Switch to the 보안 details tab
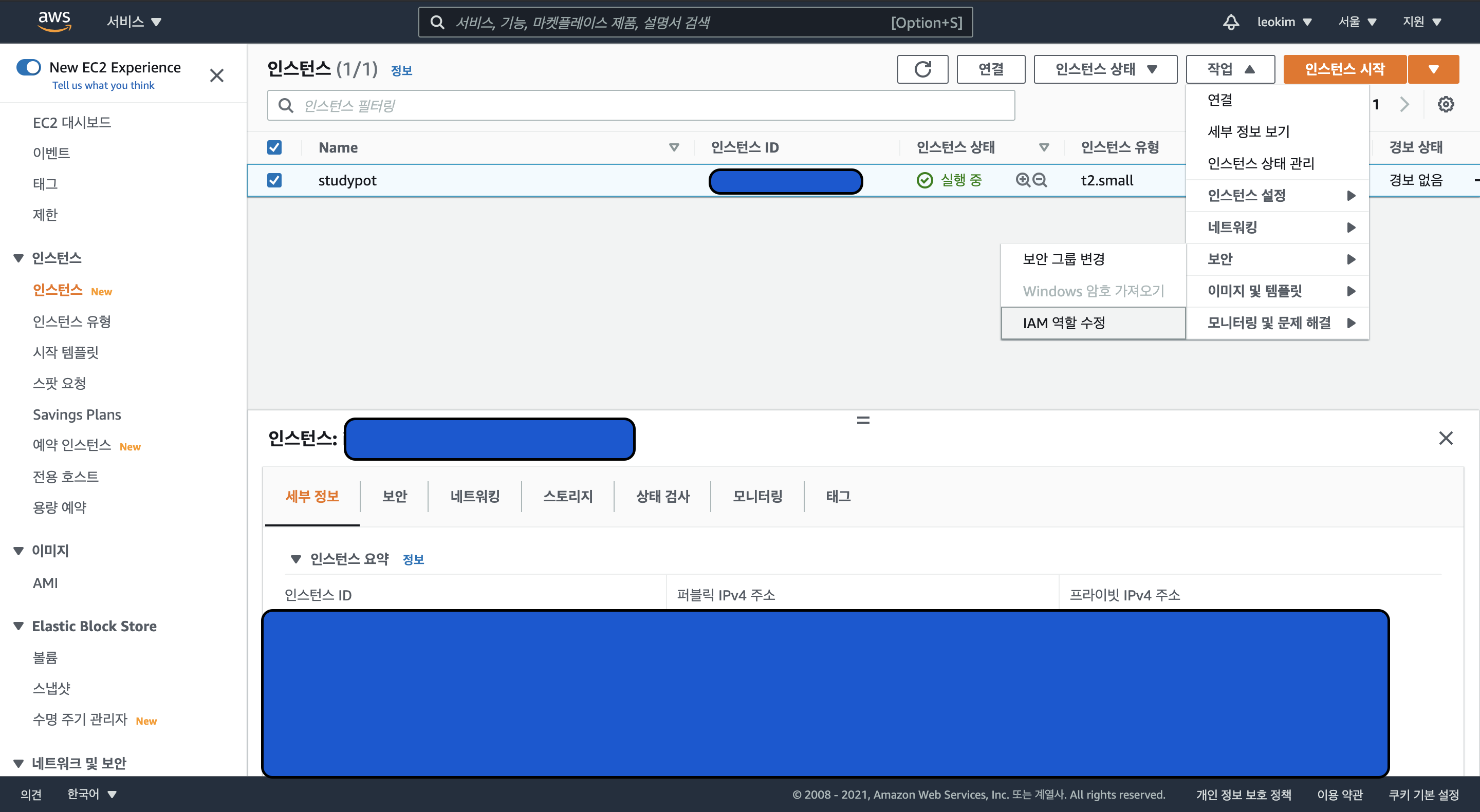 coord(394,496)
